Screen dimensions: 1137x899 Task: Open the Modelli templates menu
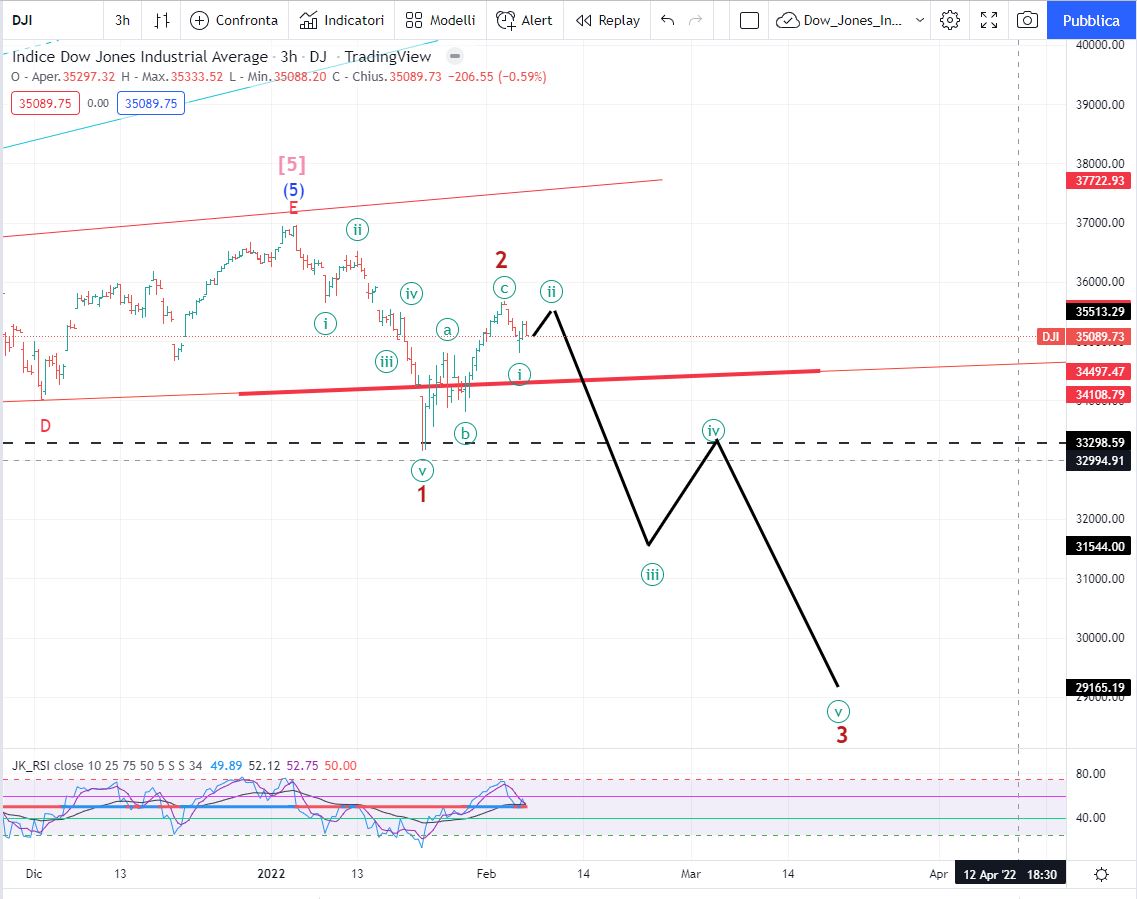coord(440,20)
